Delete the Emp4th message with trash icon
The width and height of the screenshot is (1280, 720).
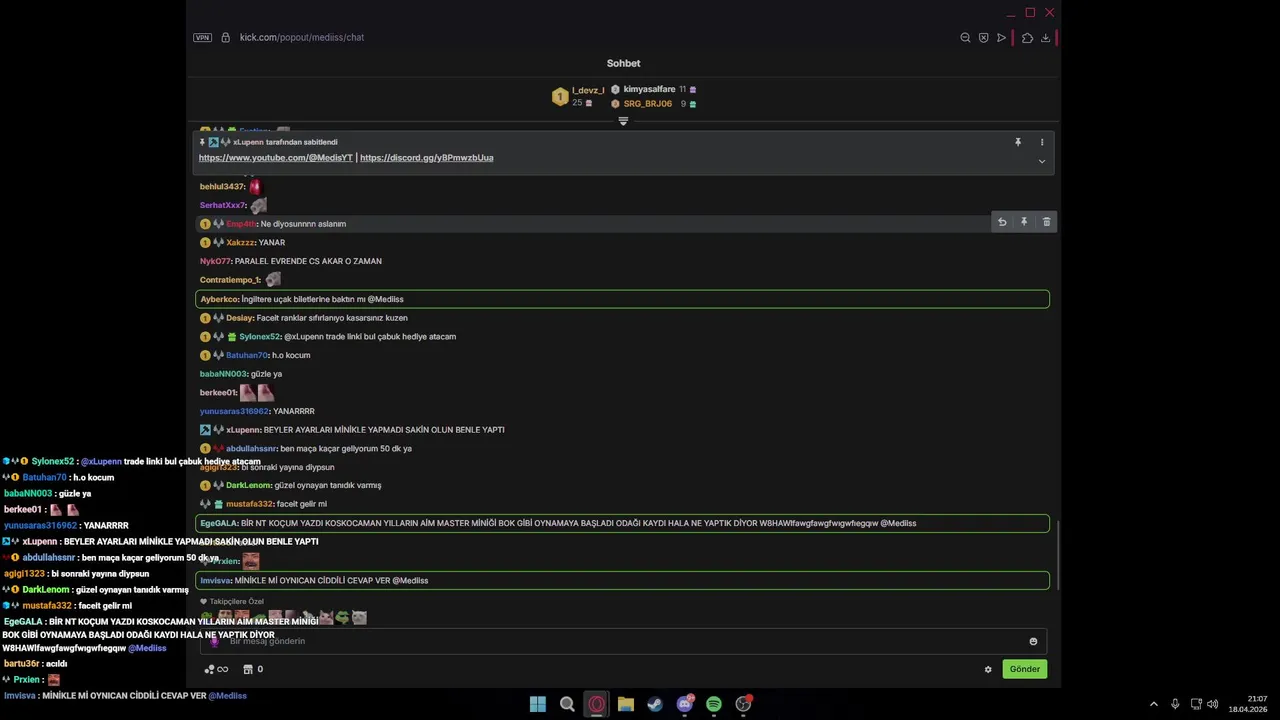coord(1046,222)
